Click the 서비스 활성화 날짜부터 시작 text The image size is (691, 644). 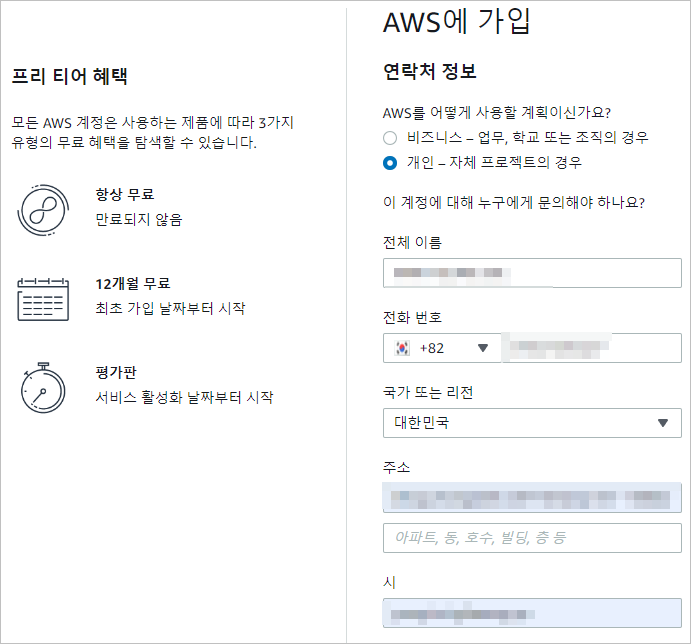184,397
